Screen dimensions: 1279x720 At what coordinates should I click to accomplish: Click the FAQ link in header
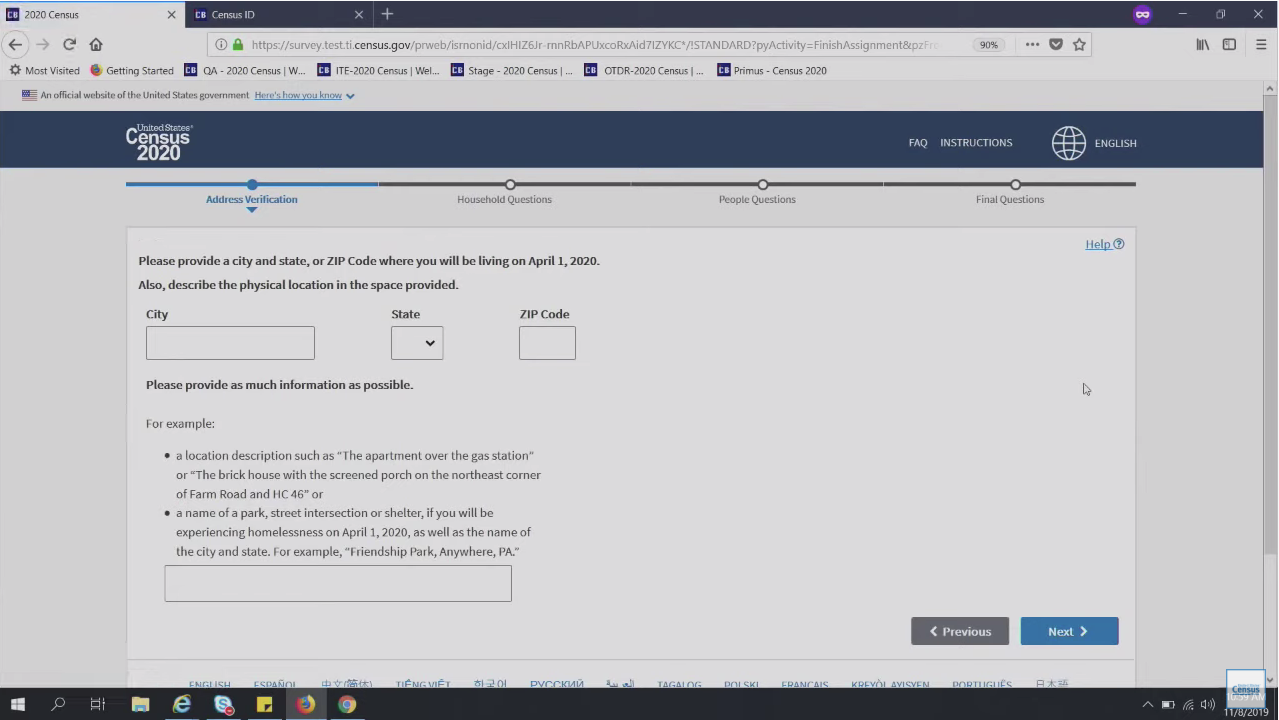point(917,143)
